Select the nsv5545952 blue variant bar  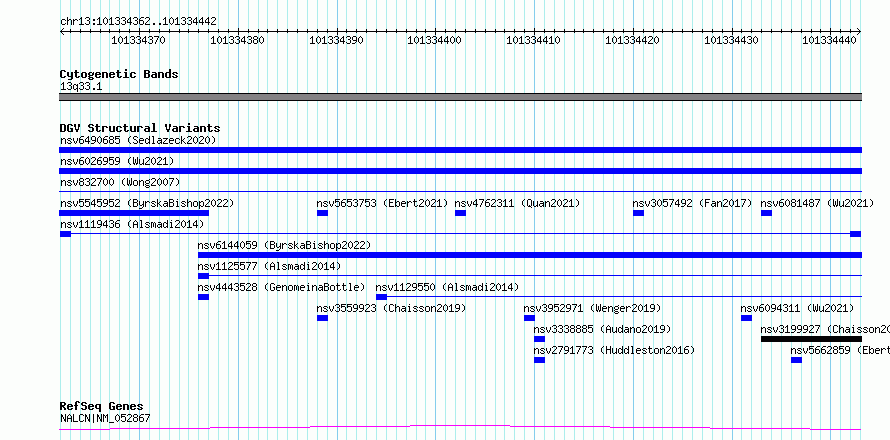point(134,213)
